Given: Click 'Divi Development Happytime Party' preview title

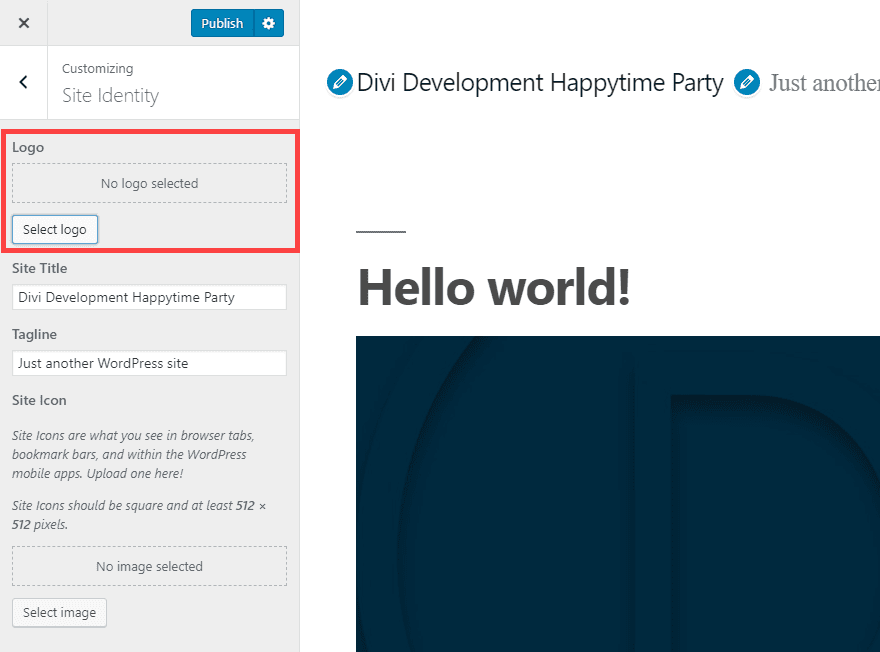Looking at the screenshot, I should point(540,82).
